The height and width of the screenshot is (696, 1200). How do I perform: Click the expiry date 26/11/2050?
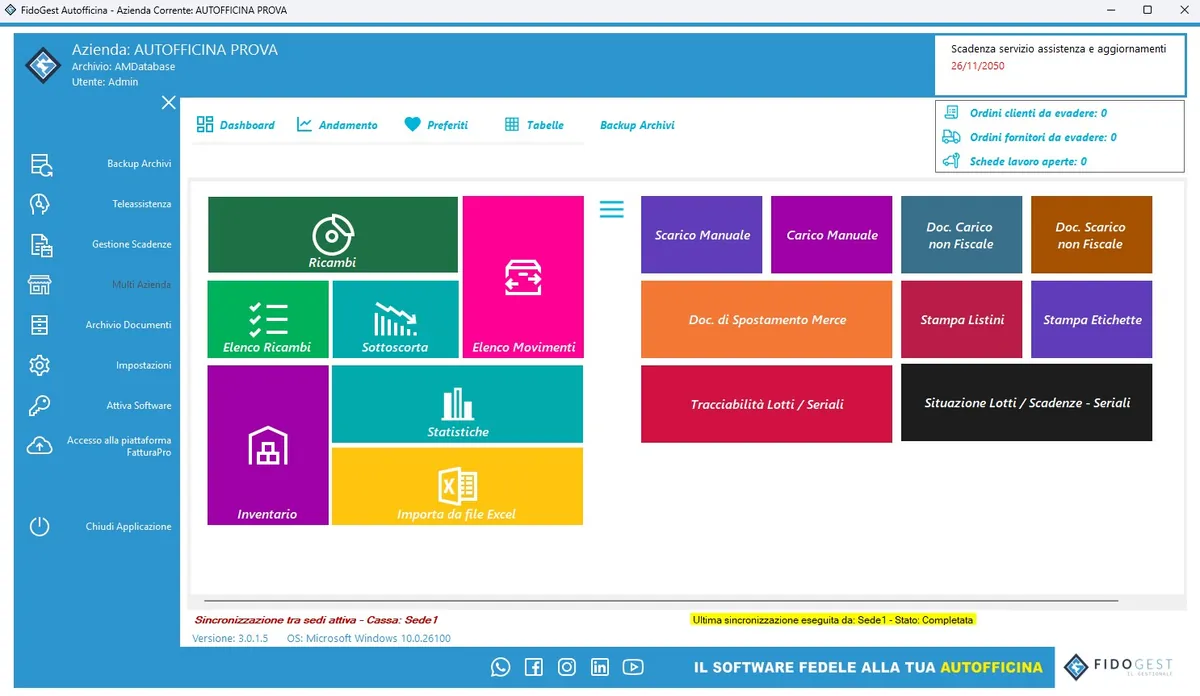(978, 66)
